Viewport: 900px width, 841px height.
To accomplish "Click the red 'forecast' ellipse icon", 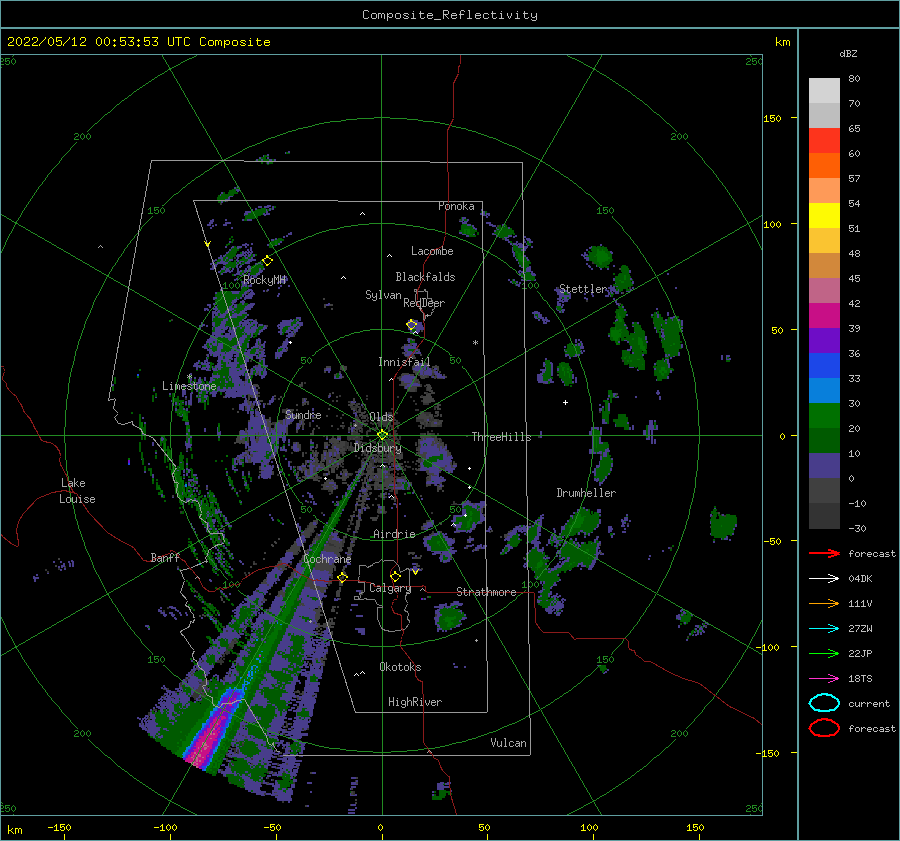I will [824, 728].
